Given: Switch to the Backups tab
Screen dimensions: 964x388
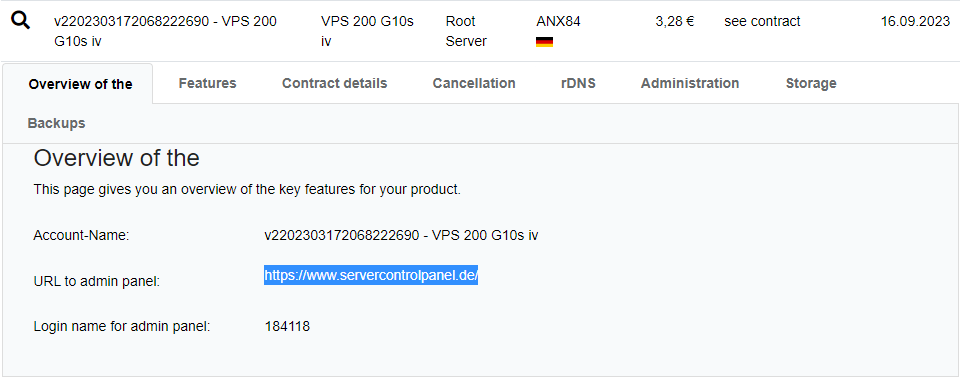Looking at the screenshot, I should pyautogui.click(x=57, y=123).
